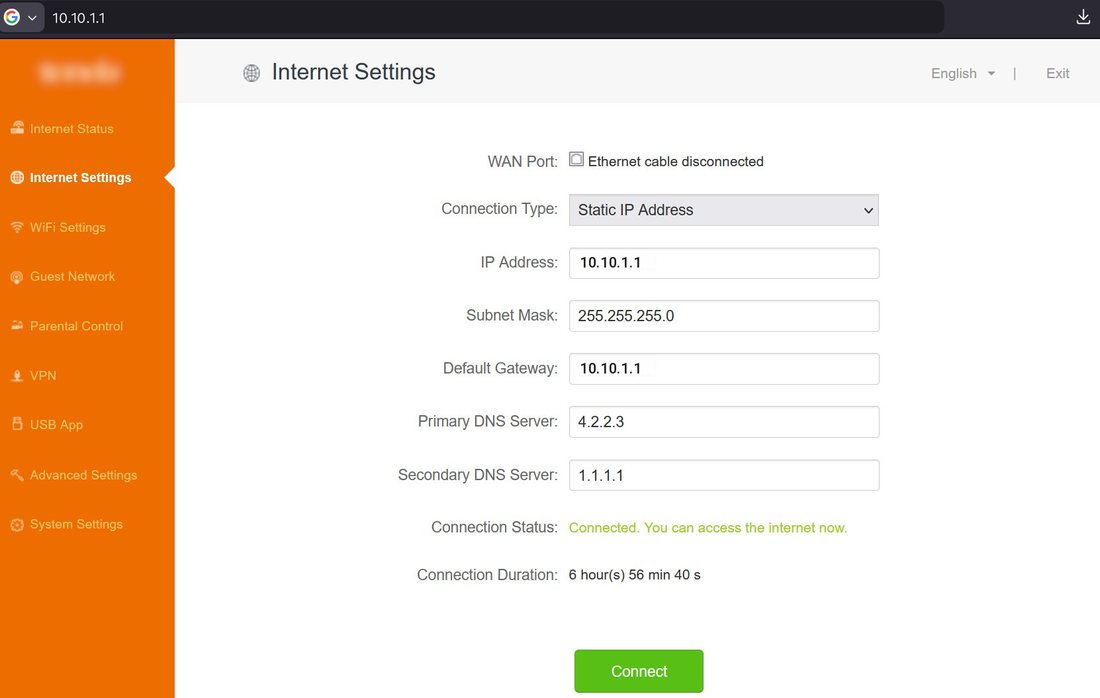Open the English language dropdown
The image size is (1100, 698).
tap(962, 74)
